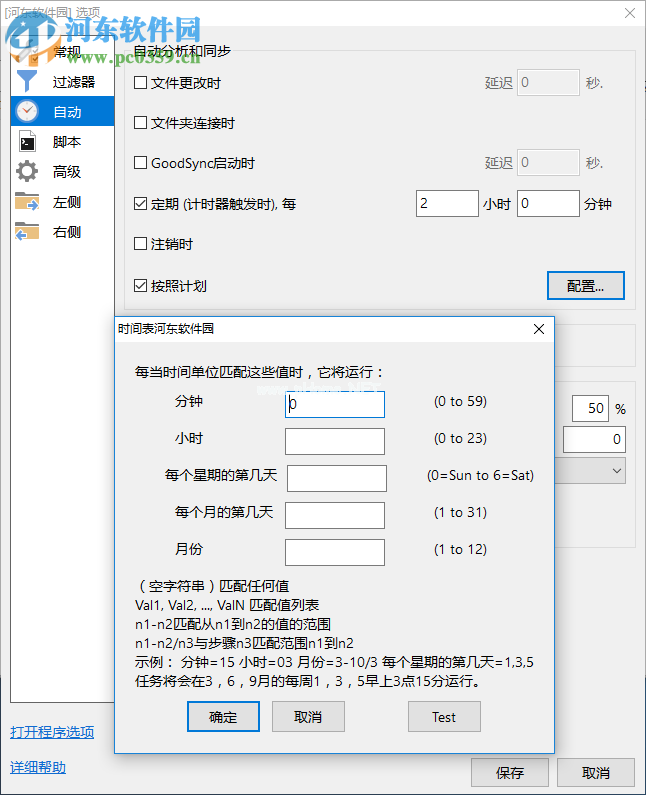Expand the dropdown behind the schedule dialog

point(616,470)
